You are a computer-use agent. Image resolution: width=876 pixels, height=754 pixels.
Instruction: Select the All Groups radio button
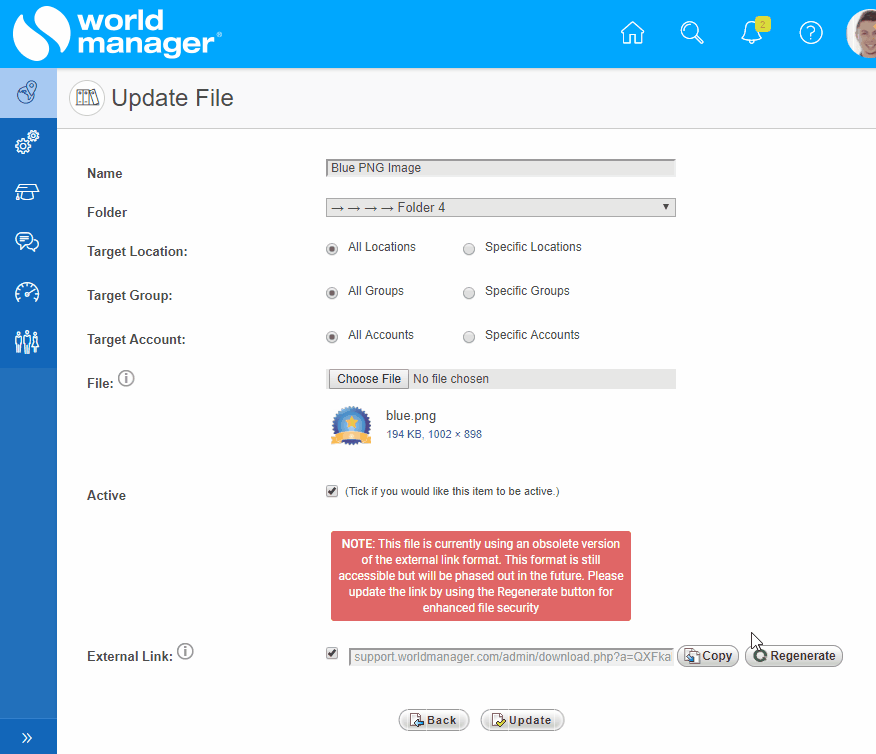coord(332,293)
